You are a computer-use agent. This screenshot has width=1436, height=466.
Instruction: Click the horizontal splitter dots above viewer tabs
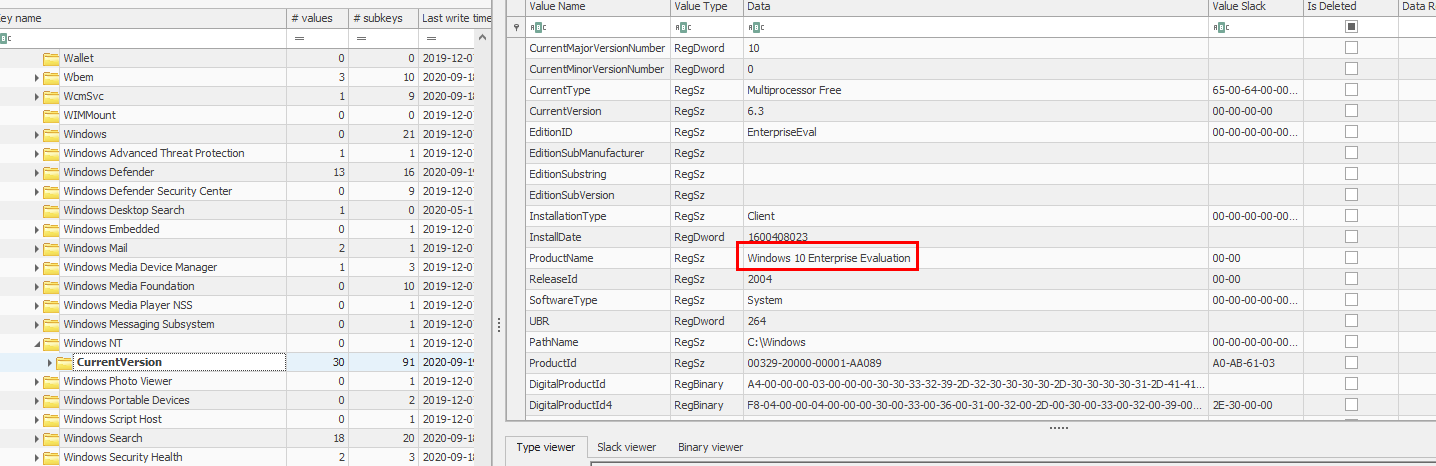pos(1058,427)
